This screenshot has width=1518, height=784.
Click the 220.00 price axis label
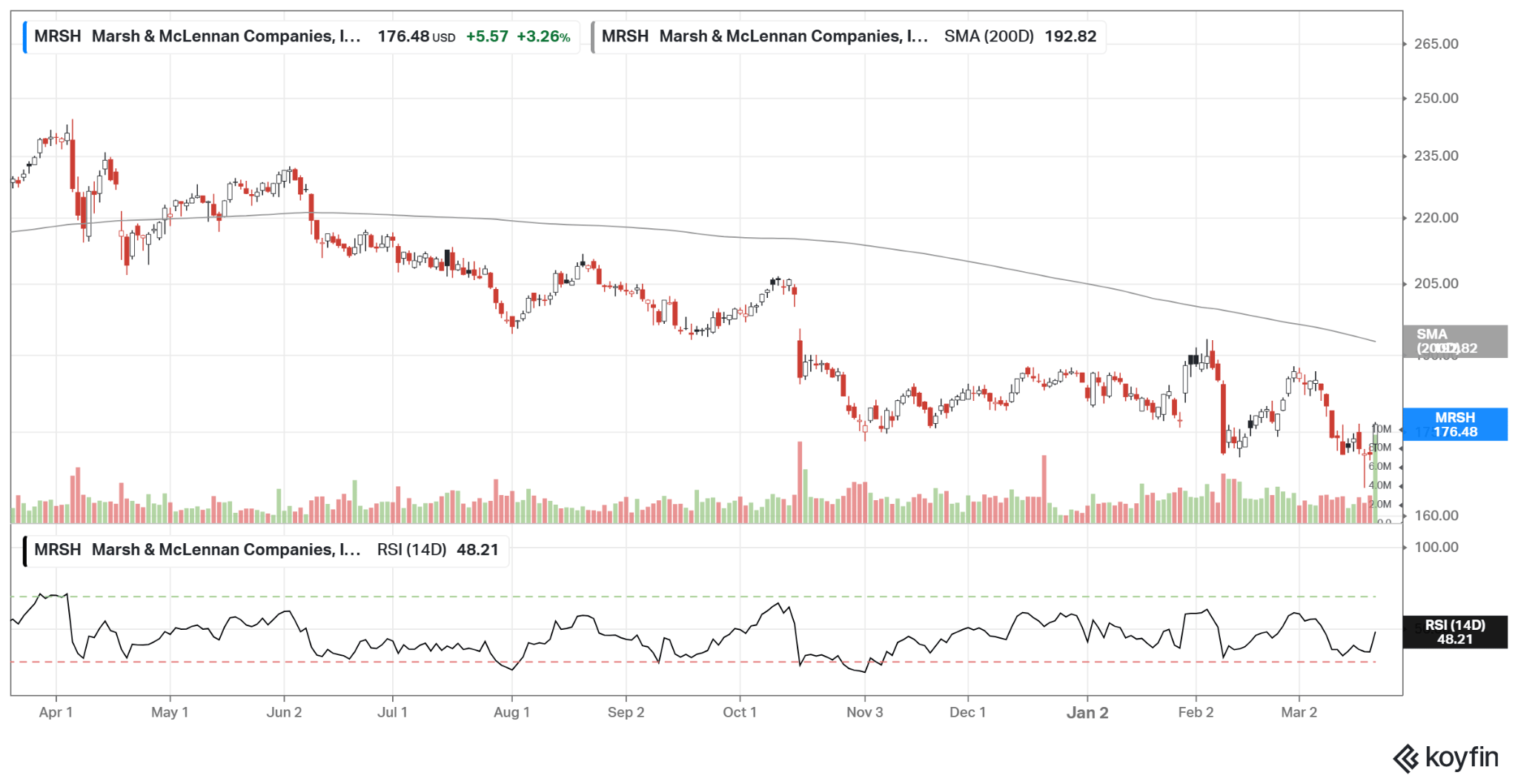(1436, 218)
